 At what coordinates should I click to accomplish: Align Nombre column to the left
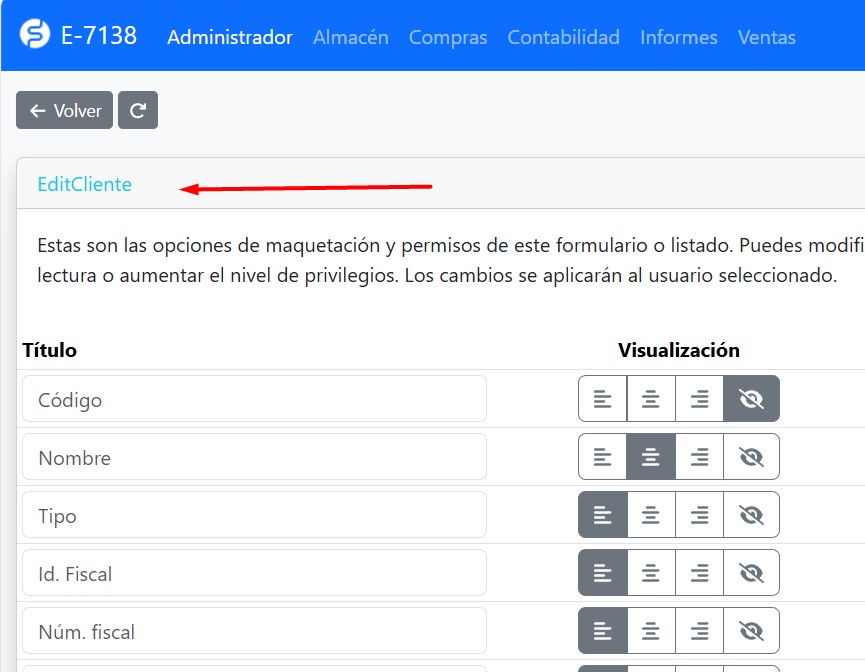click(x=602, y=457)
